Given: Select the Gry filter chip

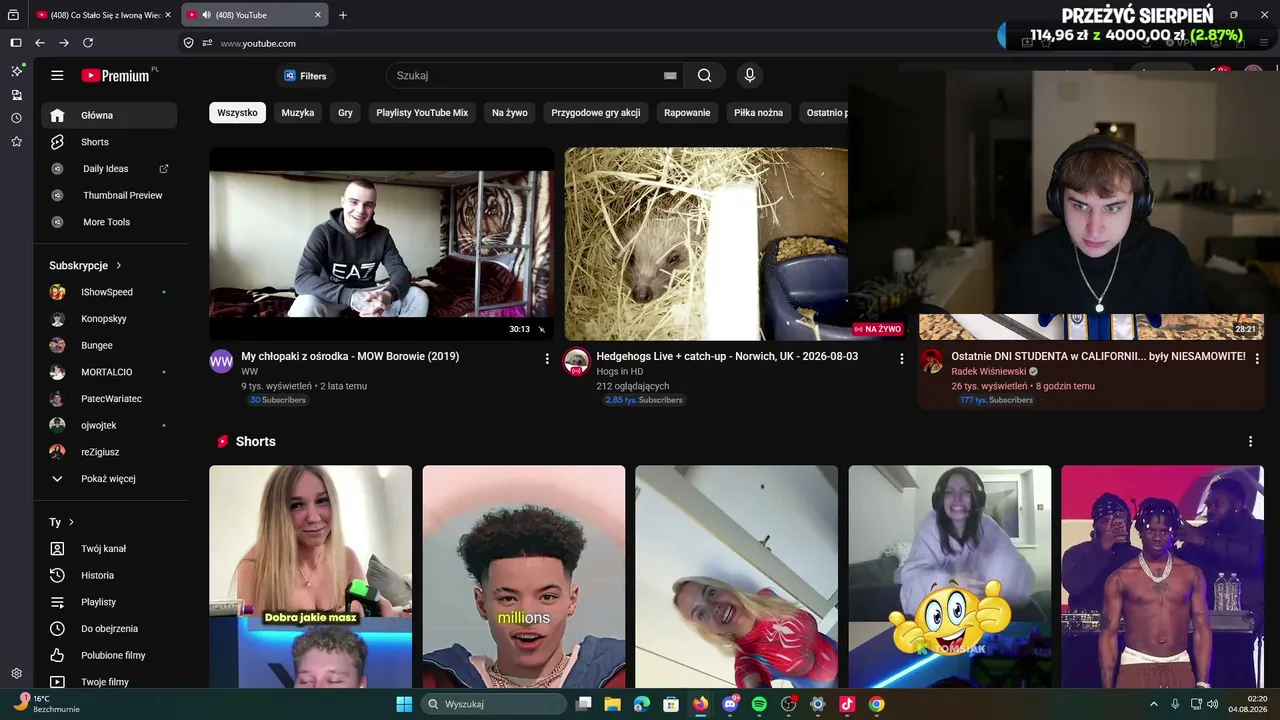Looking at the screenshot, I should (345, 113).
